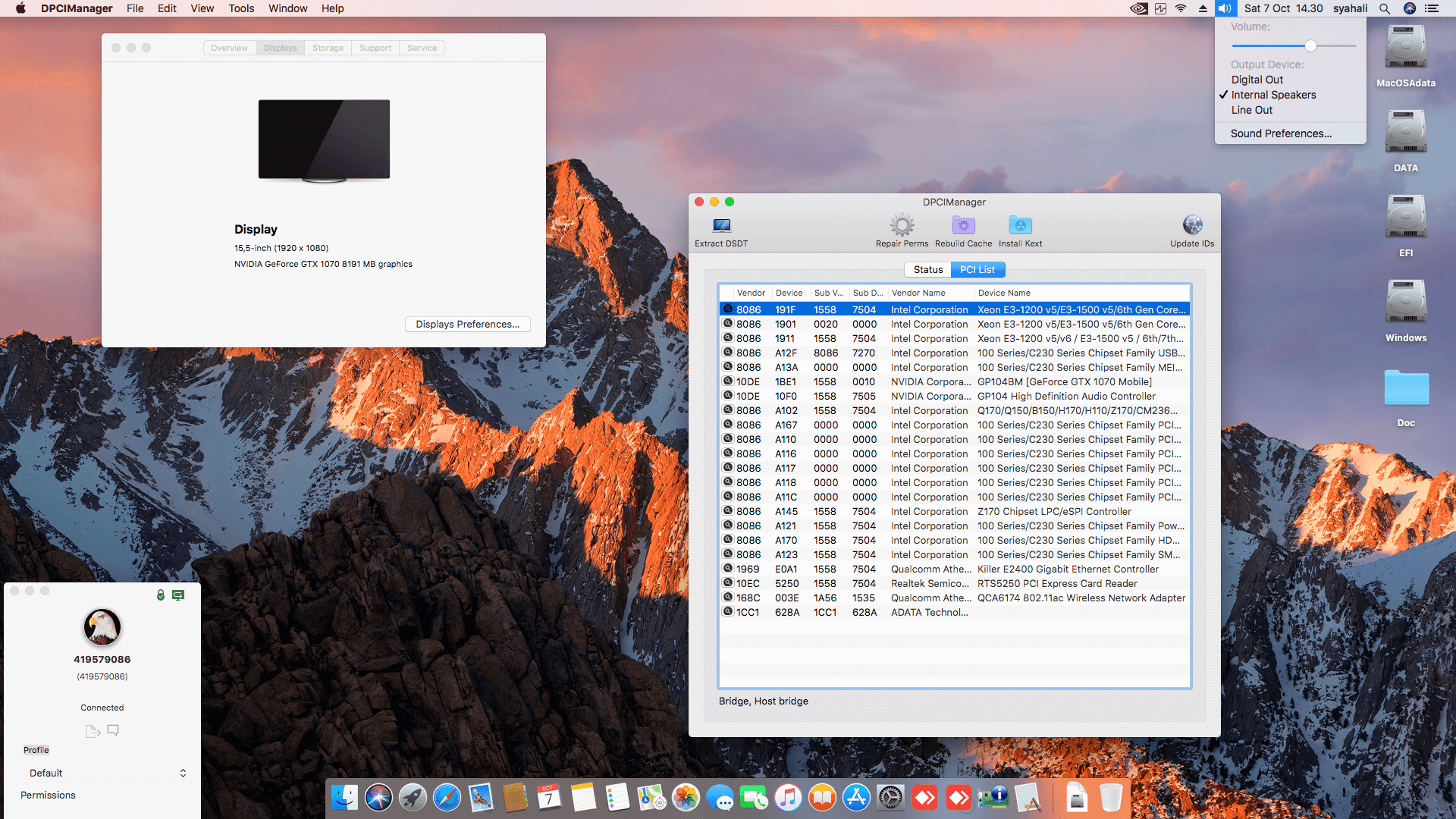Open the volume menu bar item
Image resolution: width=1456 pixels, height=819 pixels.
tap(1225, 8)
